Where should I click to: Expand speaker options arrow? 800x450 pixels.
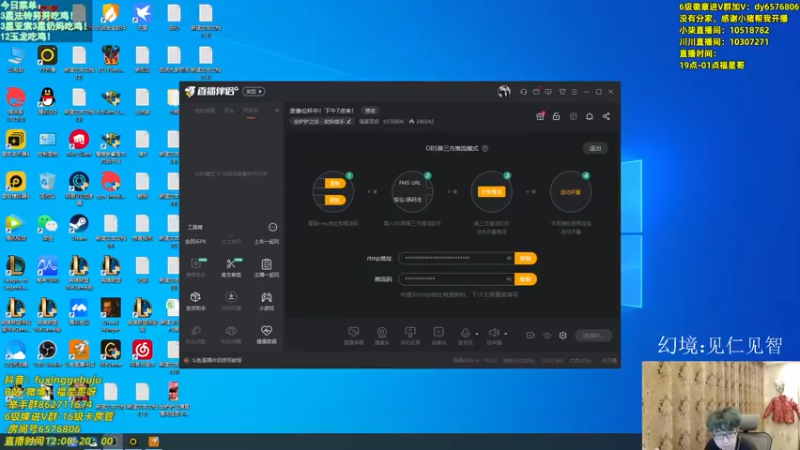coord(506,334)
